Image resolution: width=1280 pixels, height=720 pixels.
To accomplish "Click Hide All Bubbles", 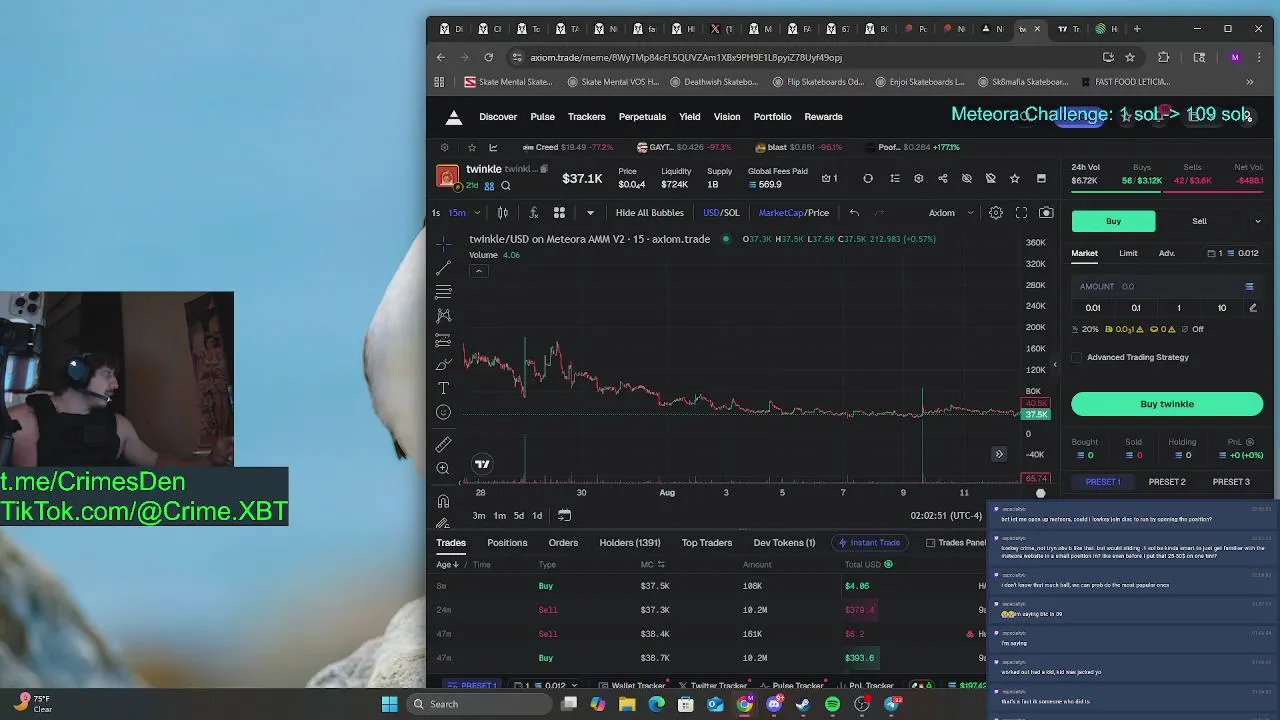I will click(x=650, y=213).
